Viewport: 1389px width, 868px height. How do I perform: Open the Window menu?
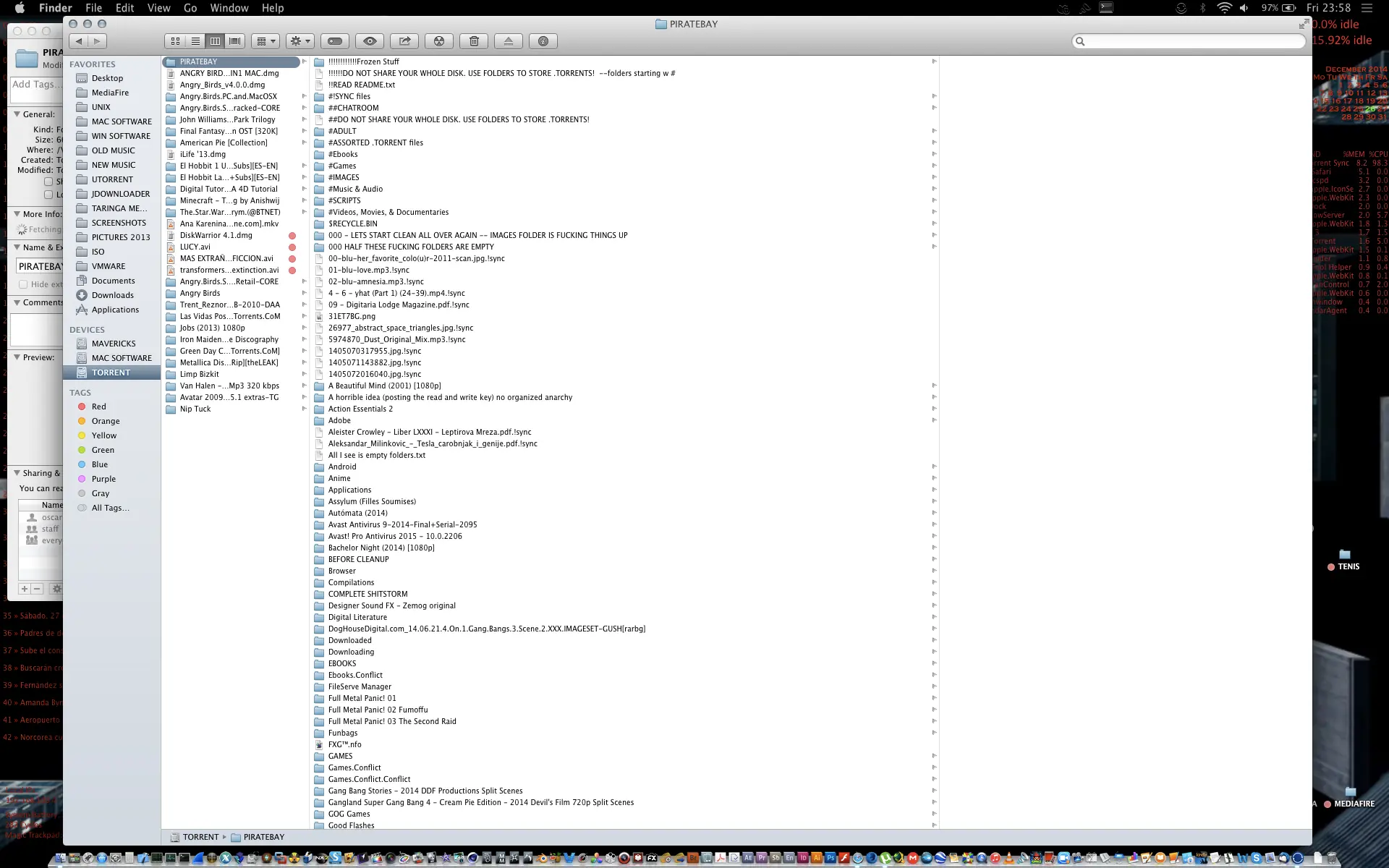[229, 8]
